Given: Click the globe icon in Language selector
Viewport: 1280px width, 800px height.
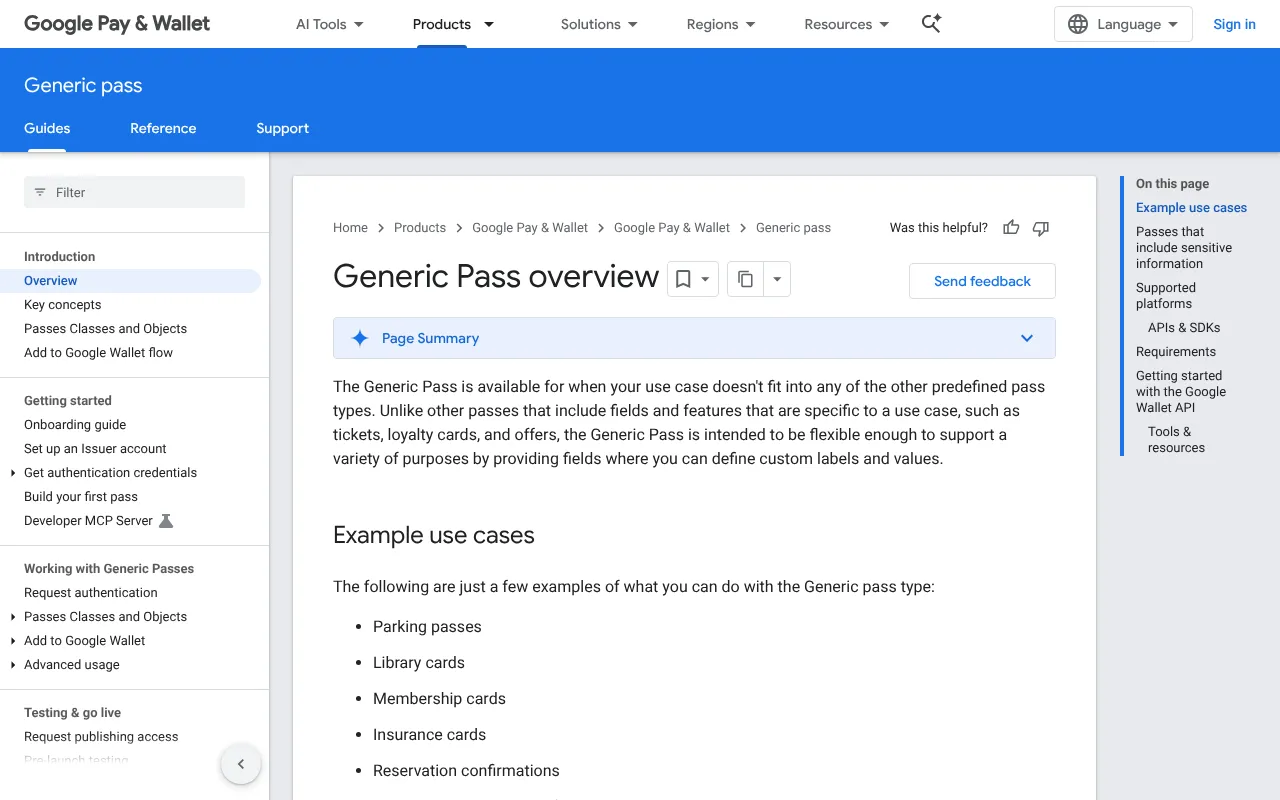Looking at the screenshot, I should pyautogui.click(x=1078, y=24).
